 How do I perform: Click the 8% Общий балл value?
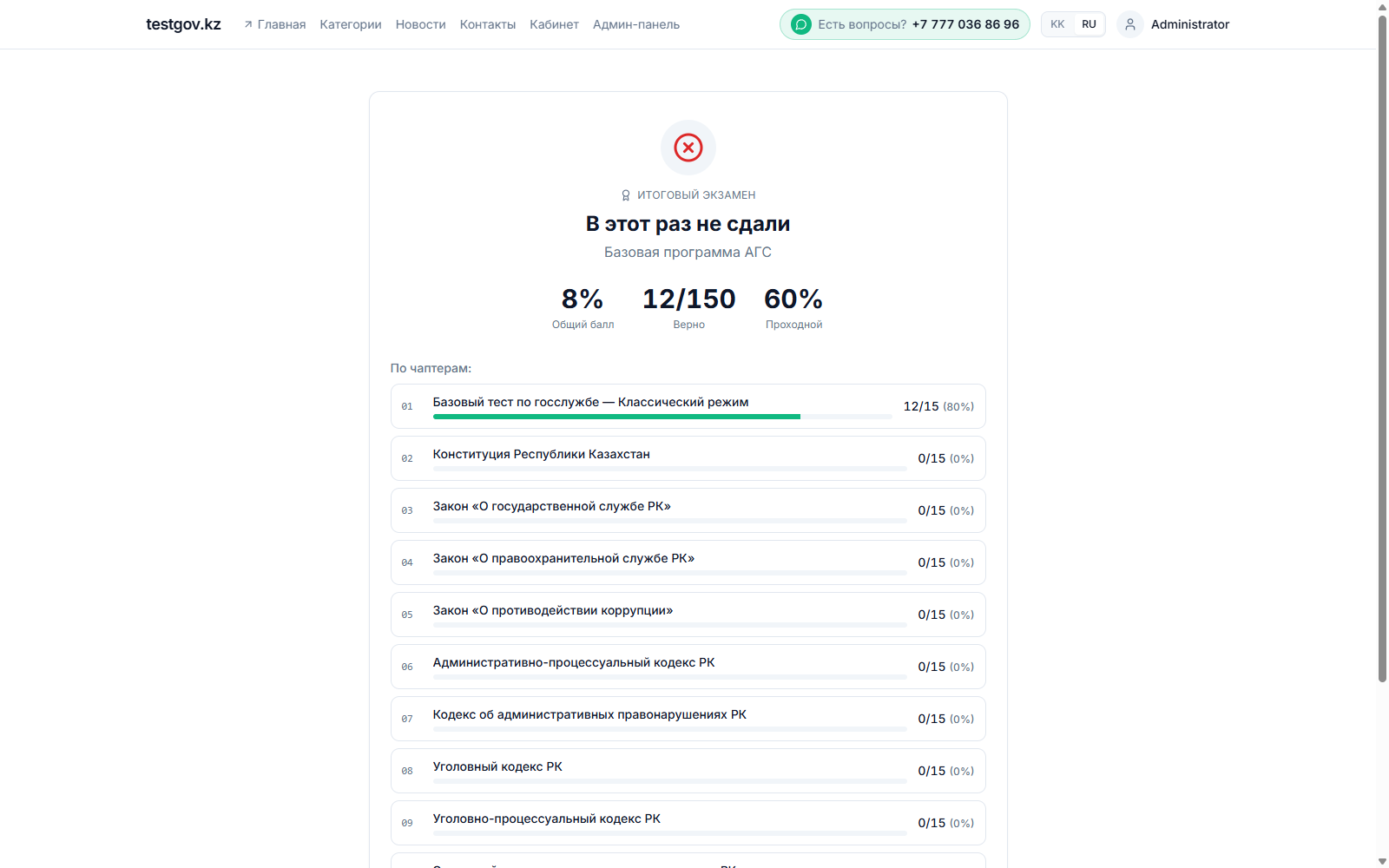pos(583,299)
